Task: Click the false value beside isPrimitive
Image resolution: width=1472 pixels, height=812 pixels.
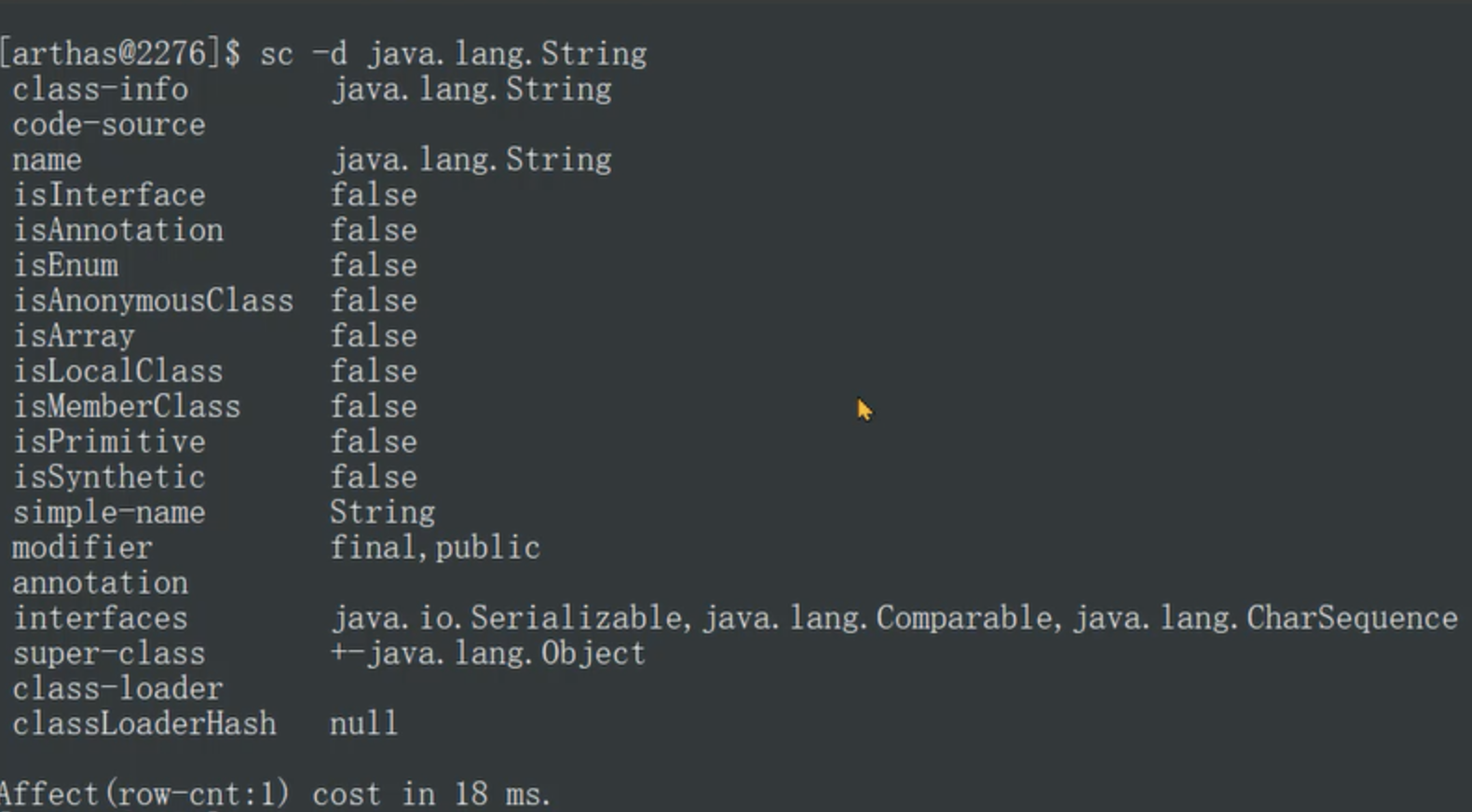Action: point(374,442)
